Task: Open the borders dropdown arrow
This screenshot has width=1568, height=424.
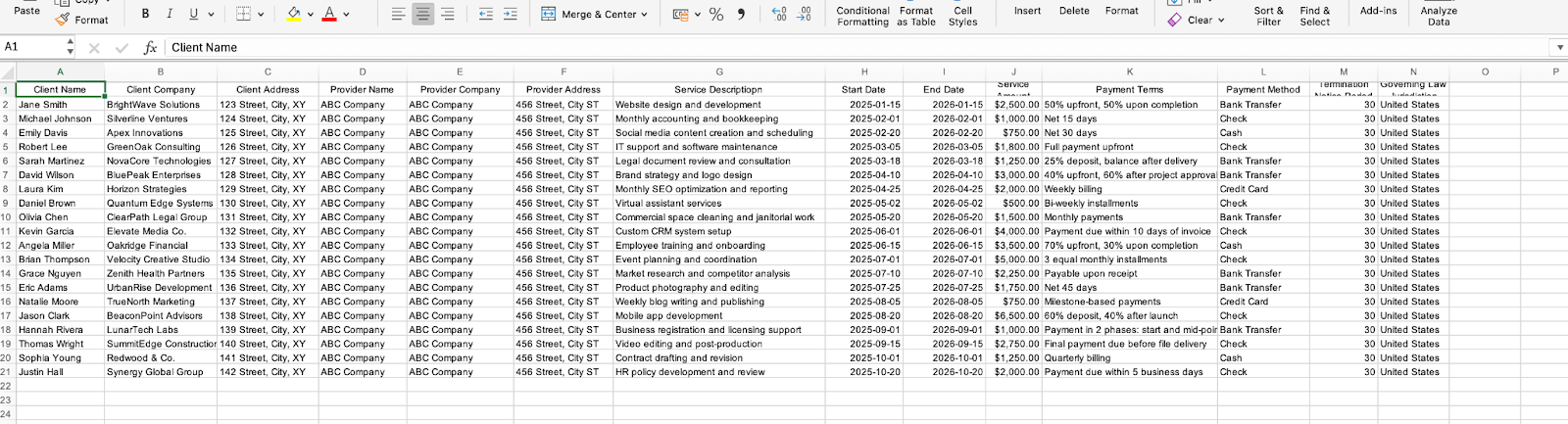Action: [x=265, y=14]
